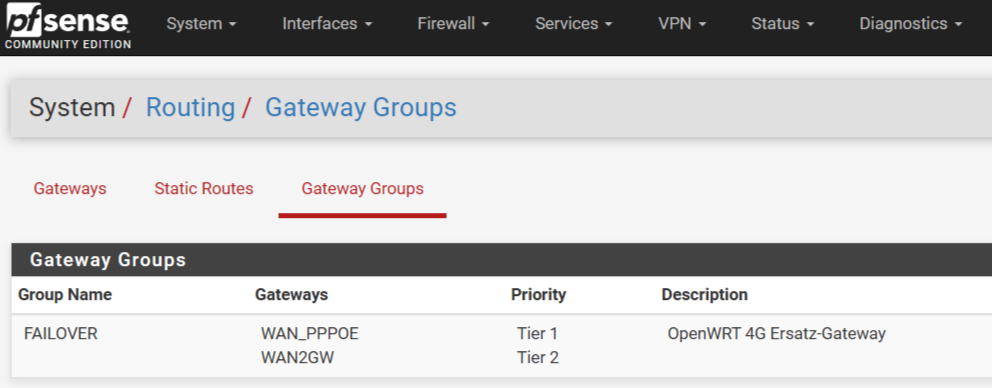
Task: Open the System dropdown menu
Action: click(x=201, y=24)
